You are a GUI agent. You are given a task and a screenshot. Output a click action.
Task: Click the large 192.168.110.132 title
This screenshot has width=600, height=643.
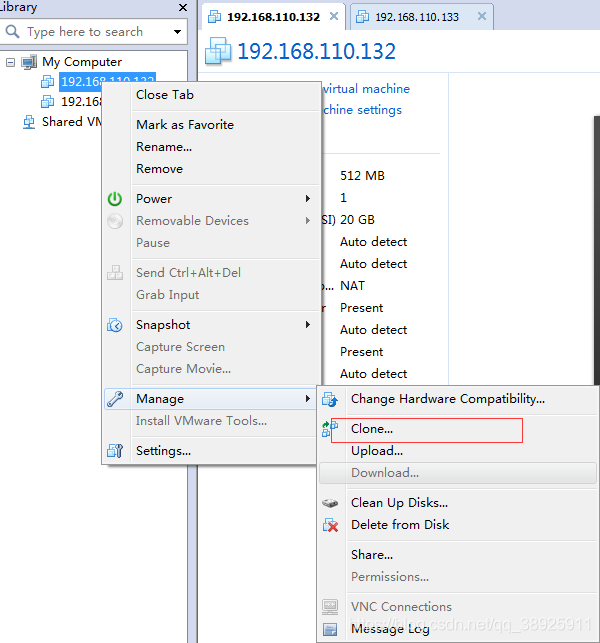(x=316, y=52)
